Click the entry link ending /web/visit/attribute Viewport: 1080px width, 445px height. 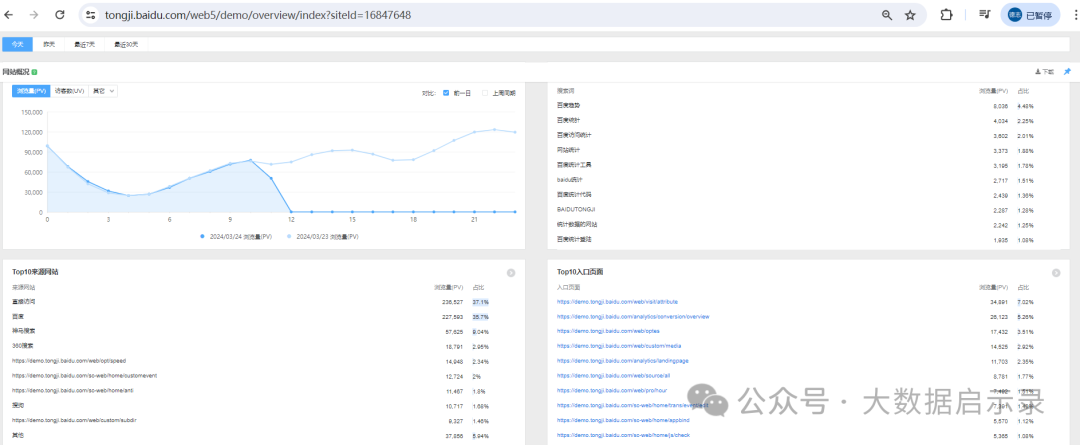[x=617, y=302]
